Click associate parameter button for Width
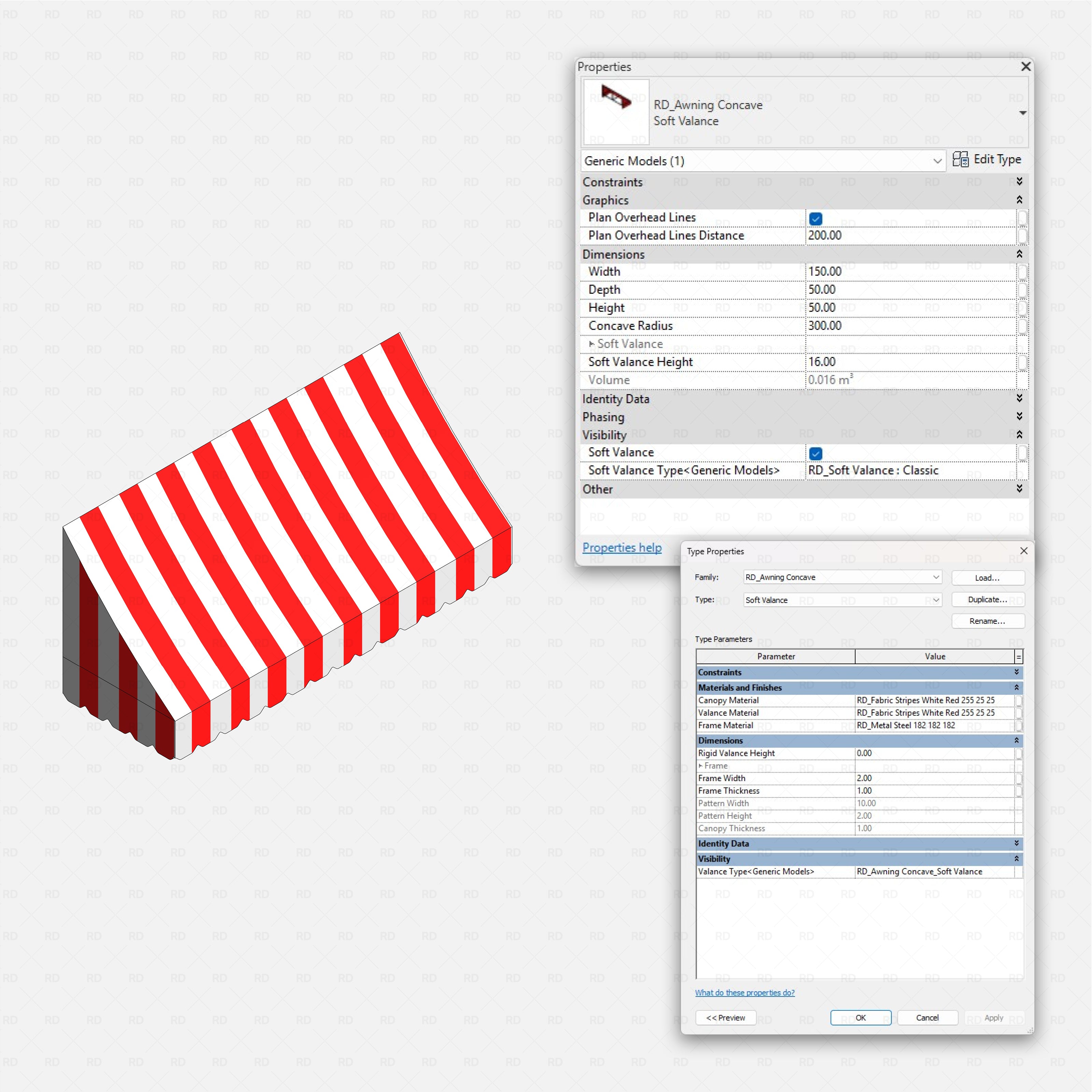This screenshot has width=1092, height=1092. [1022, 272]
